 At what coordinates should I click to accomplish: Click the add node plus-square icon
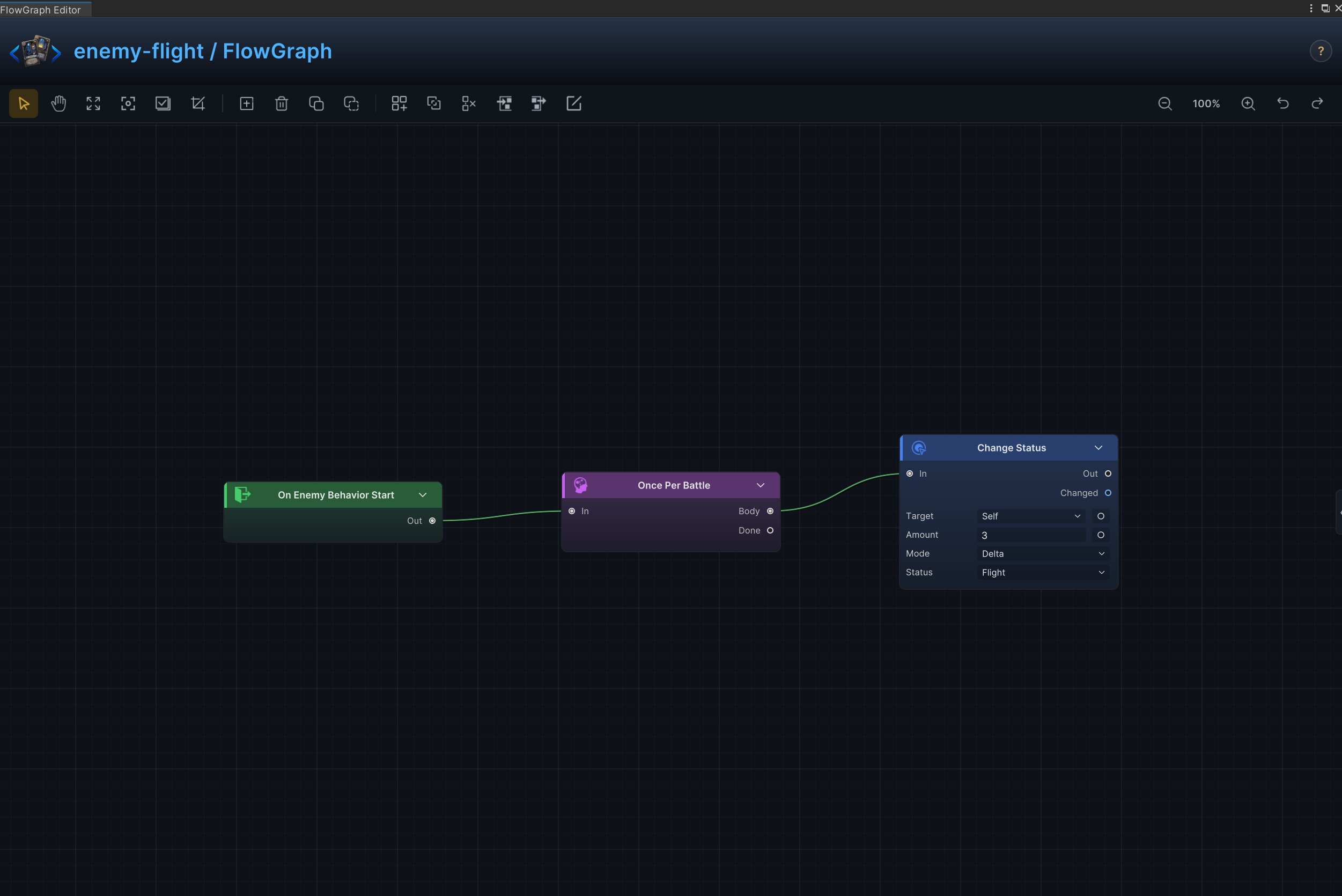pos(246,103)
